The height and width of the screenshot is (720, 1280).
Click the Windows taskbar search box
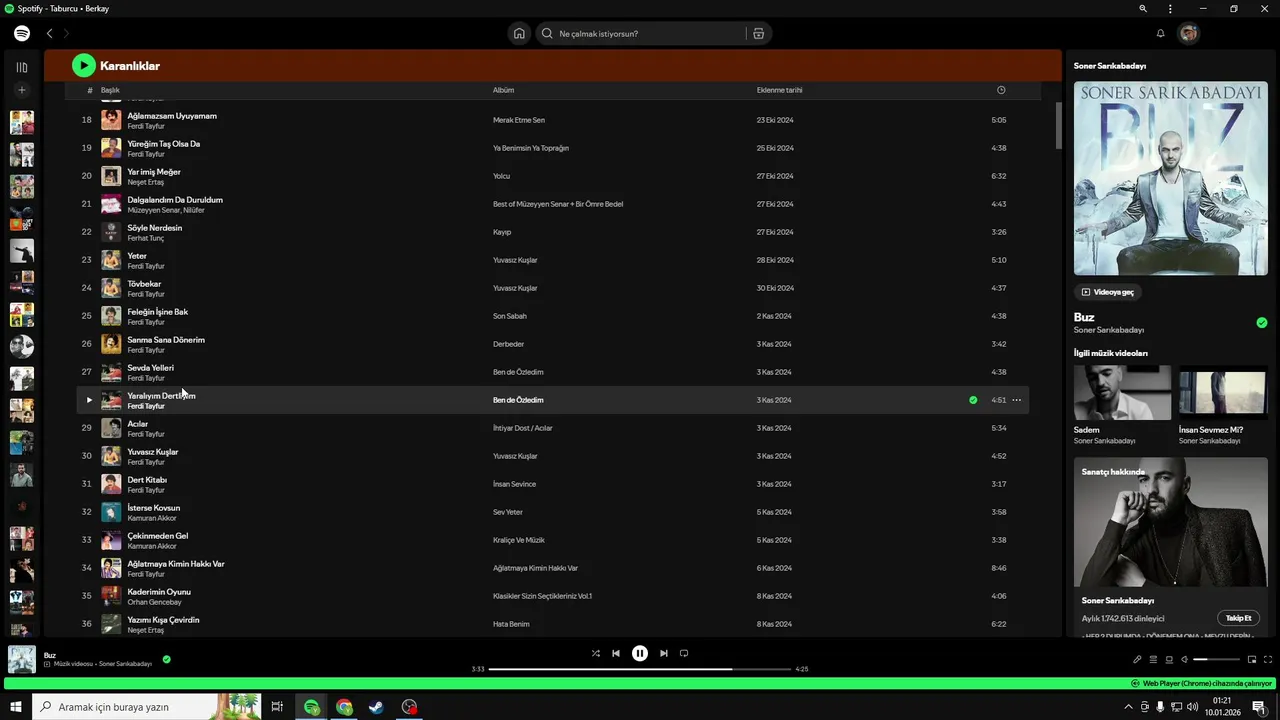point(146,707)
